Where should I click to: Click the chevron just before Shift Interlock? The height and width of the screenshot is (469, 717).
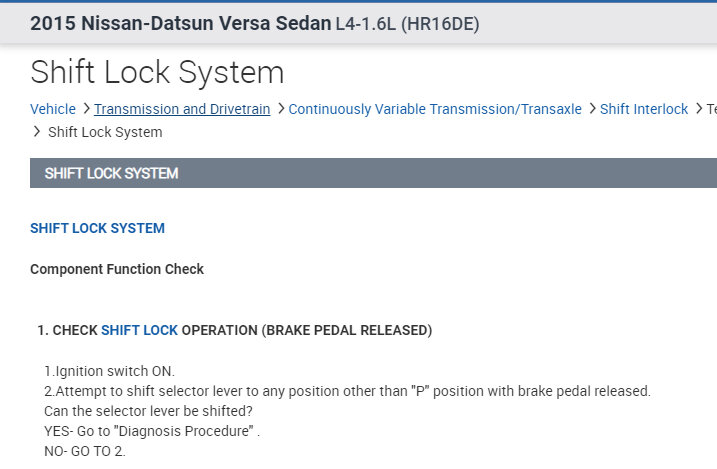click(592, 109)
